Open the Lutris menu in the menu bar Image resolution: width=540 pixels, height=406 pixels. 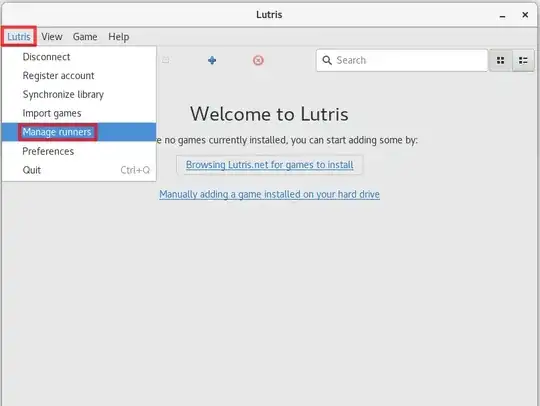pyautogui.click(x=19, y=37)
